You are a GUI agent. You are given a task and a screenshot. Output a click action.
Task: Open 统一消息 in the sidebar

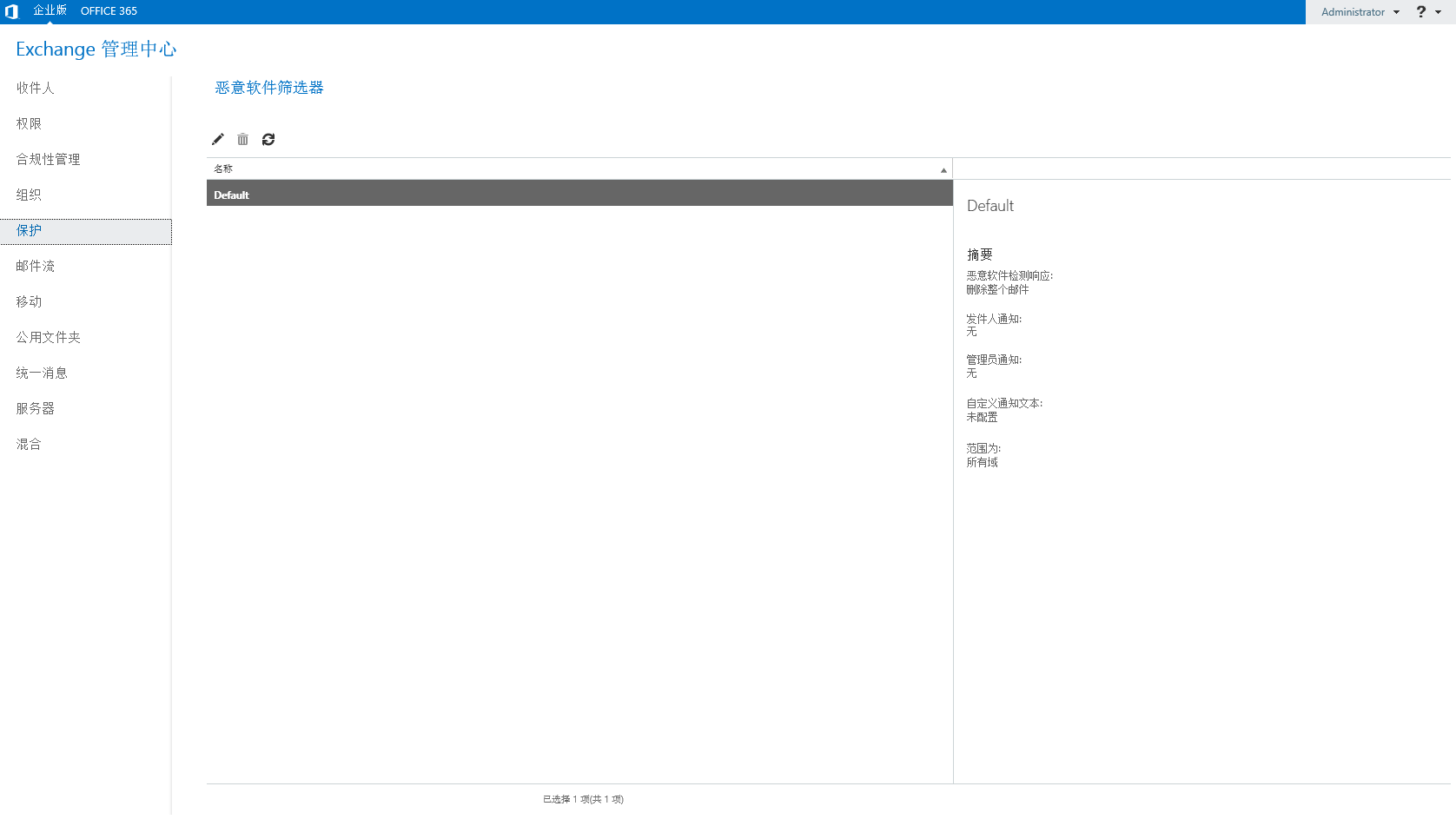[42, 373]
